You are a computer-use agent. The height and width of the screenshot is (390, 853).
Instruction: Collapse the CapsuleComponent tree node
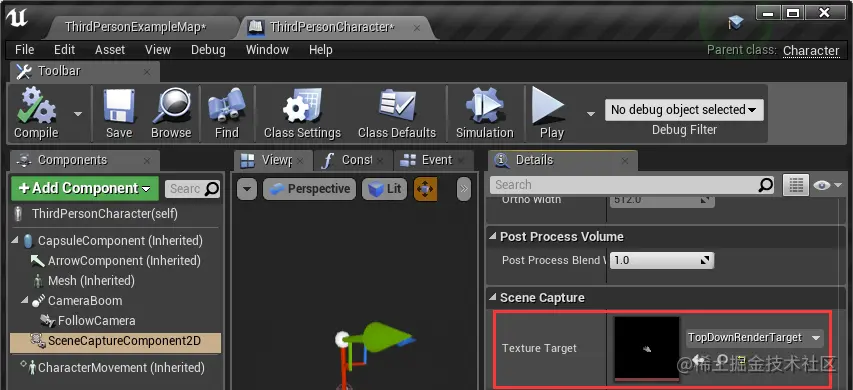(14, 240)
